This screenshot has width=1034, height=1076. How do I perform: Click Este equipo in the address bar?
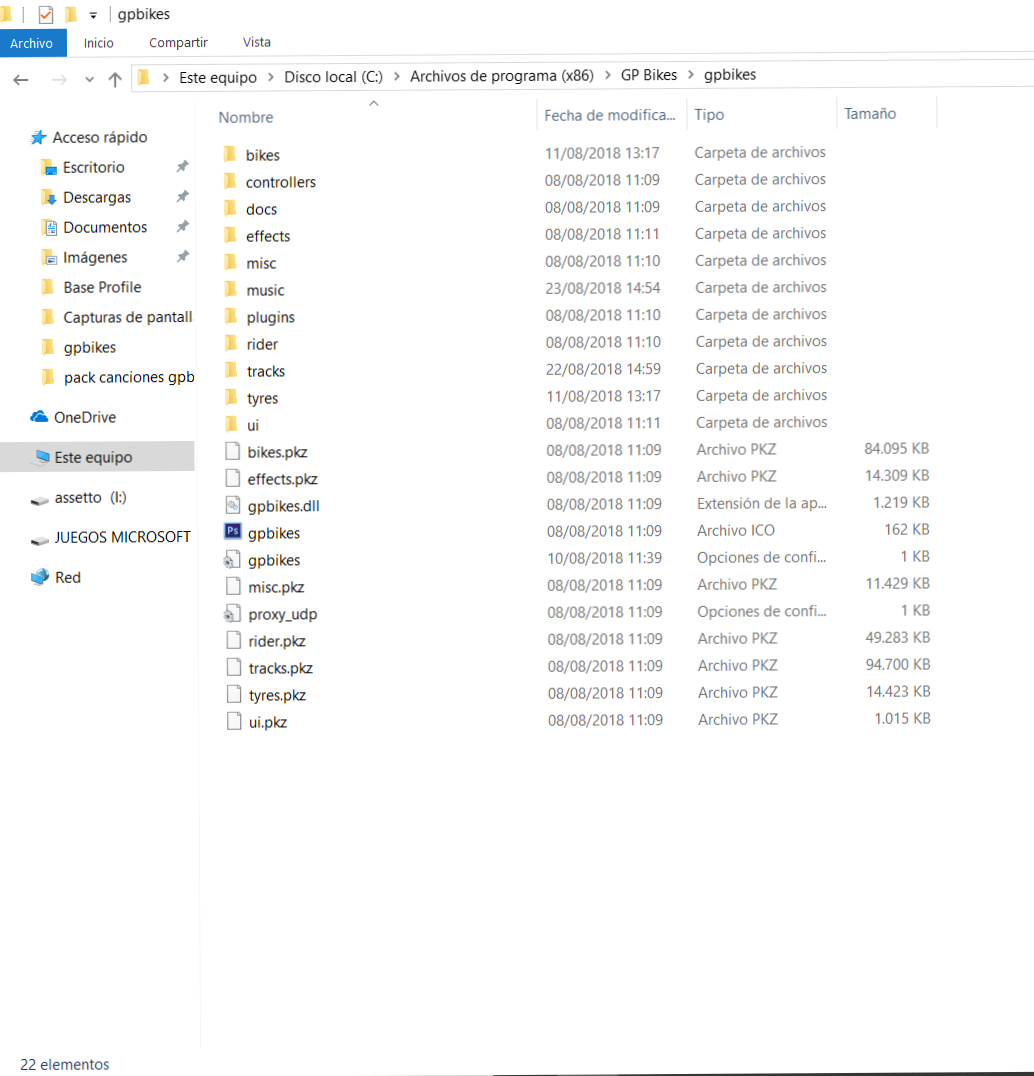(218, 78)
